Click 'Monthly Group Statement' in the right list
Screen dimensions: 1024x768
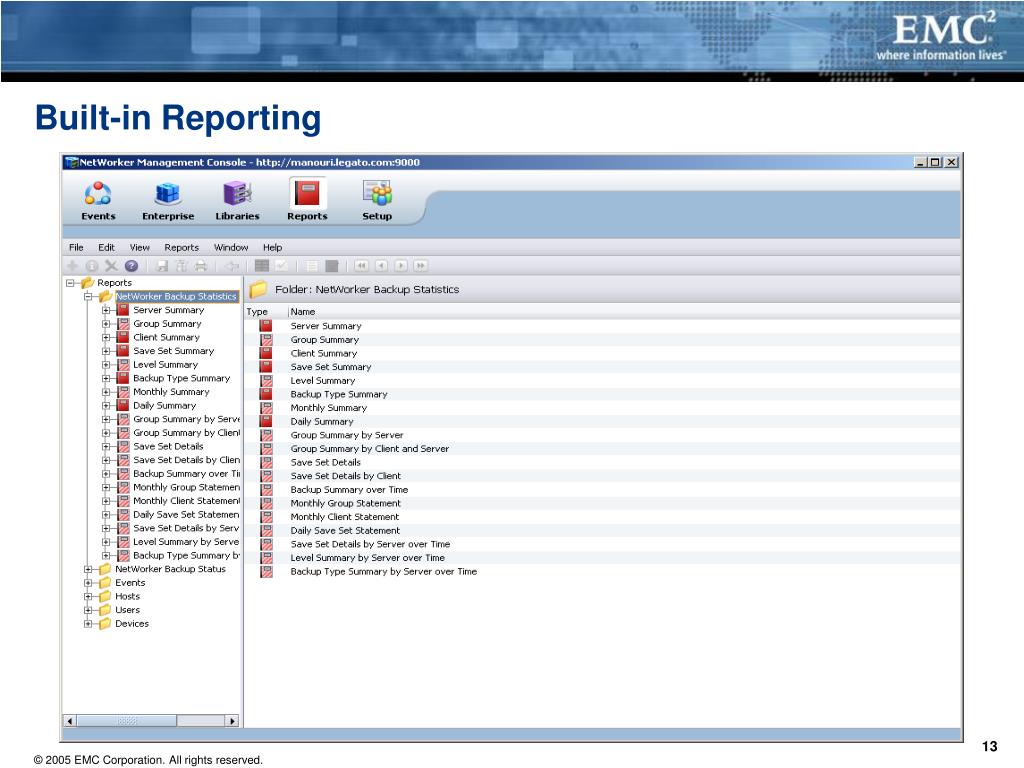(345, 504)
